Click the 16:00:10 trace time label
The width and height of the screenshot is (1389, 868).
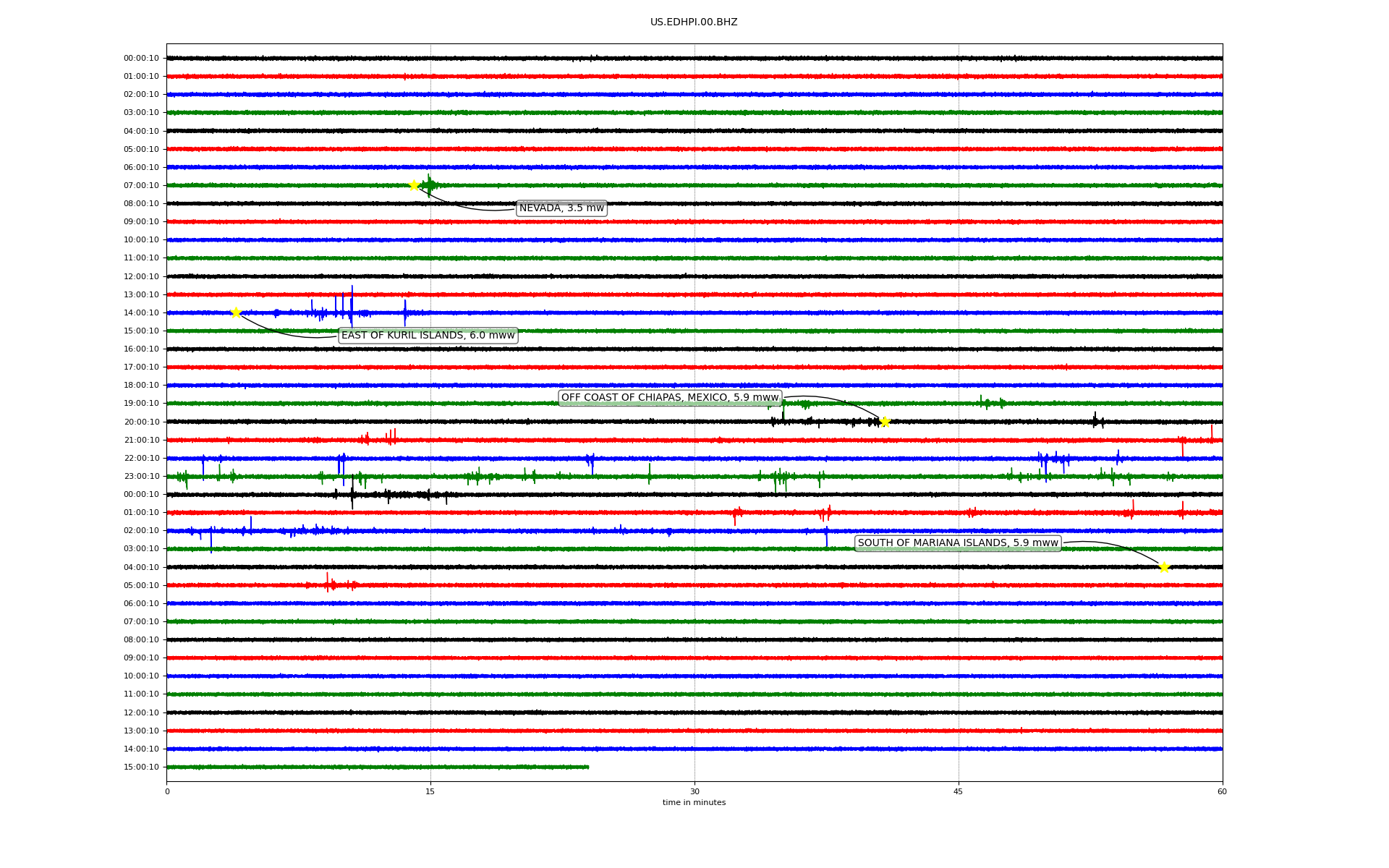tap(141, 349)
